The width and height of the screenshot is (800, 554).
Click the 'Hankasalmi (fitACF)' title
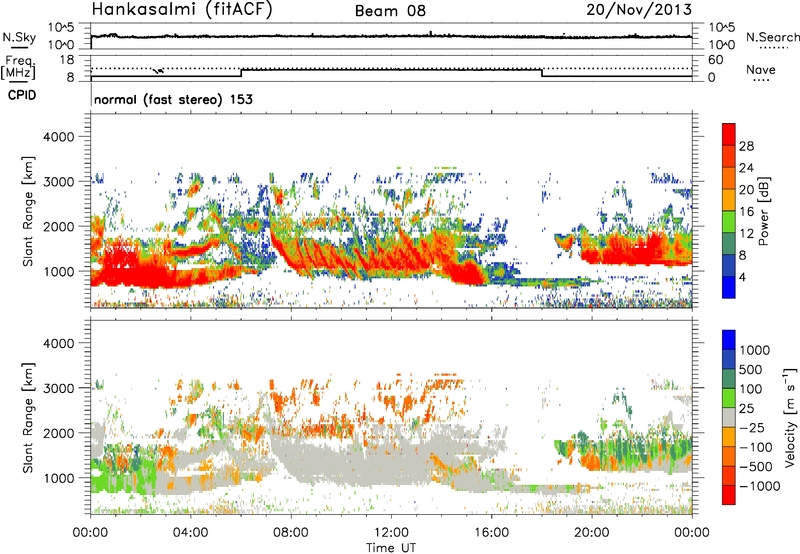[182, 10]
